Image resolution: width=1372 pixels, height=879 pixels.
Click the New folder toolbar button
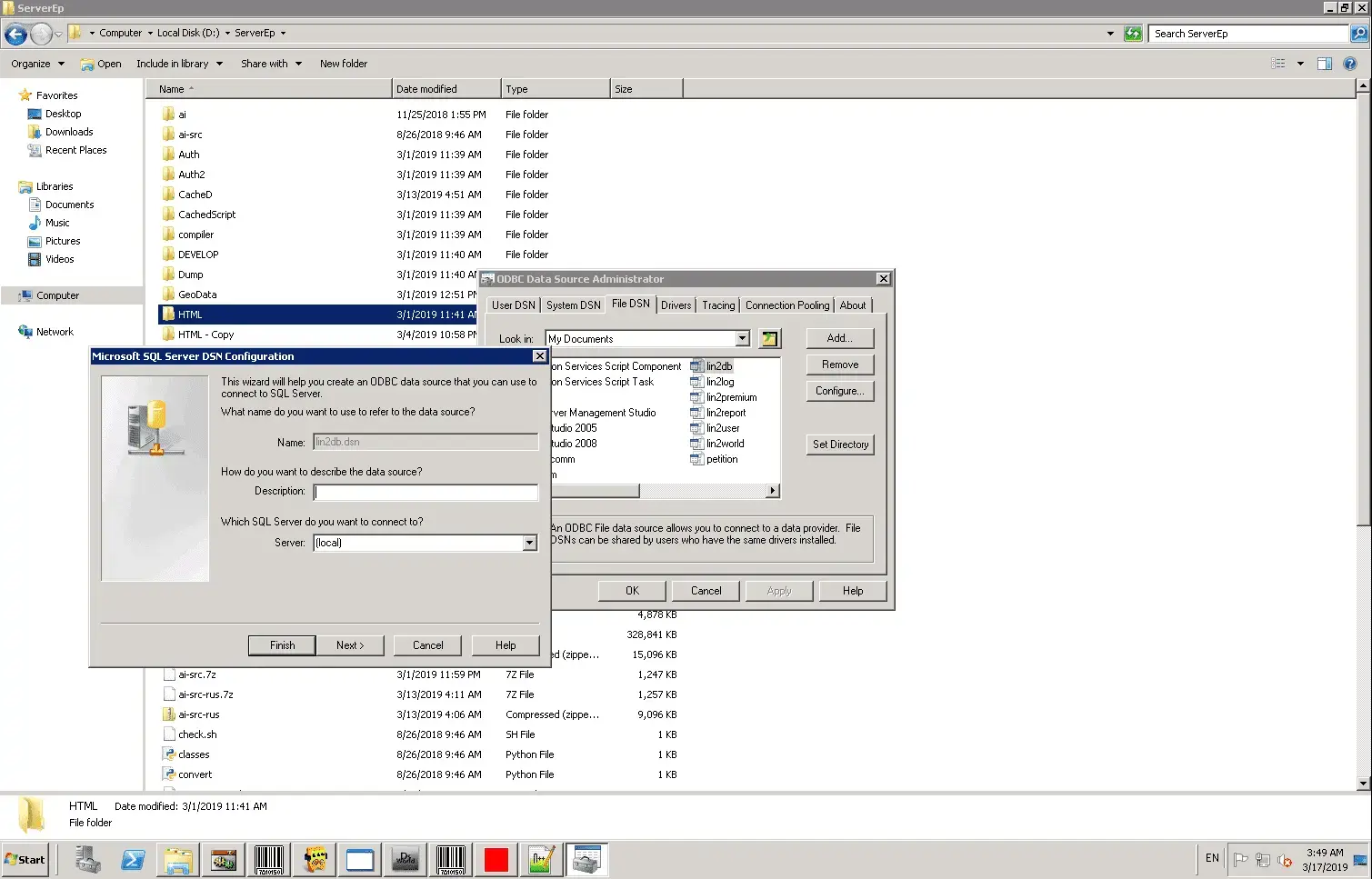pyautogui.click(x=344, y=64)
